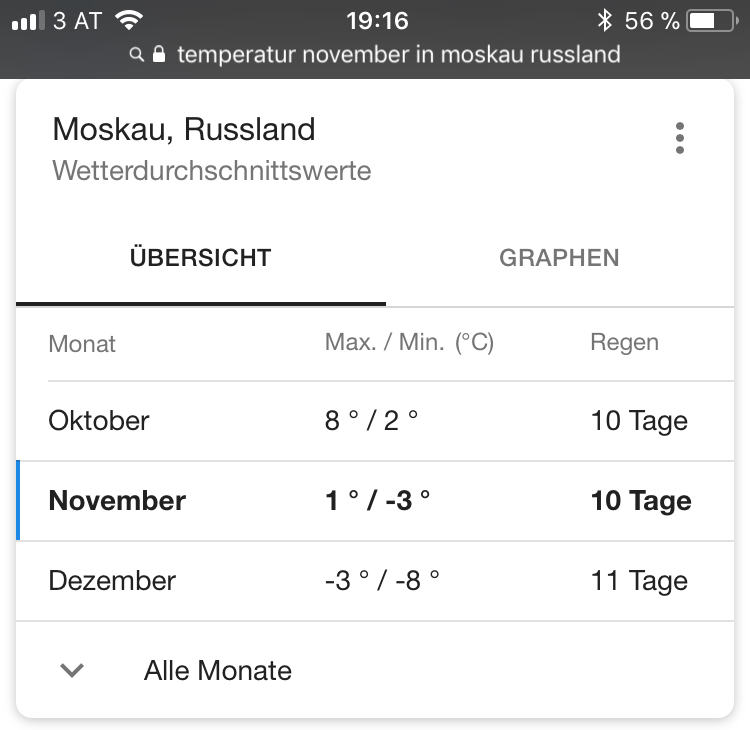Tap the Moskau, Russland heading

pyautogui.click(x=183, y=129)
